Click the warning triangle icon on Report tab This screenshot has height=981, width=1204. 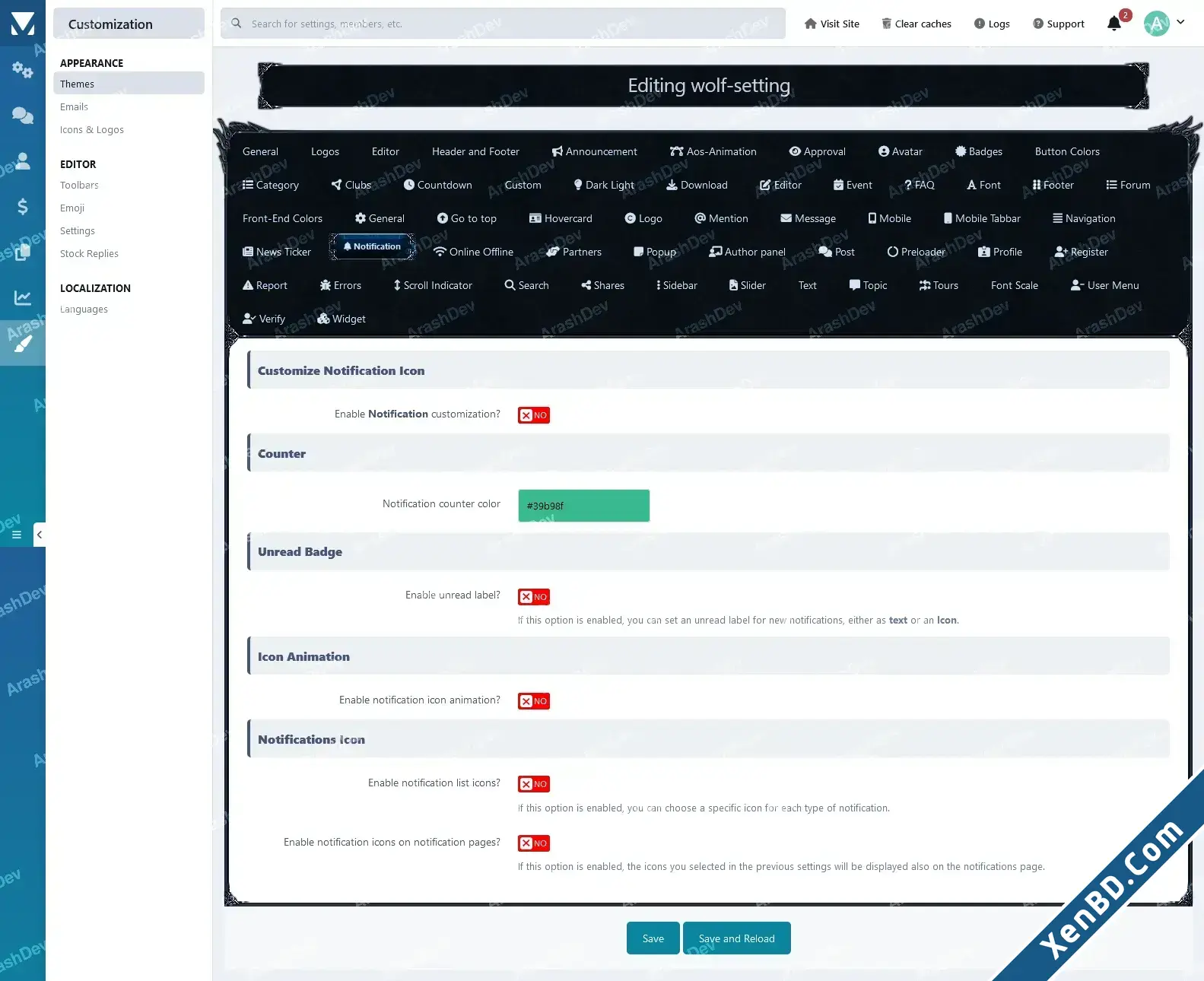point(248,285)
